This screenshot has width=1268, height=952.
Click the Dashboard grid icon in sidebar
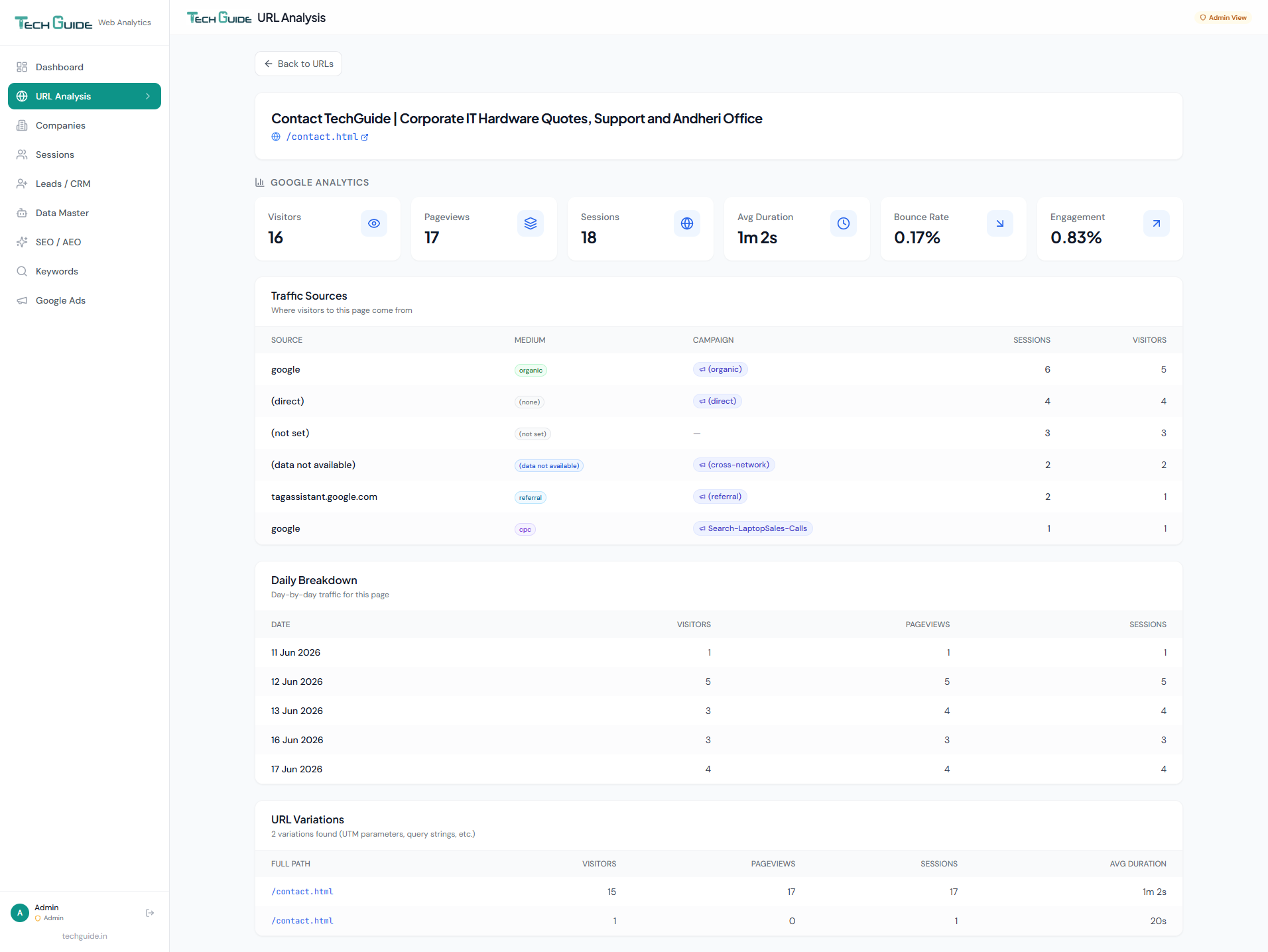[22, 67]
